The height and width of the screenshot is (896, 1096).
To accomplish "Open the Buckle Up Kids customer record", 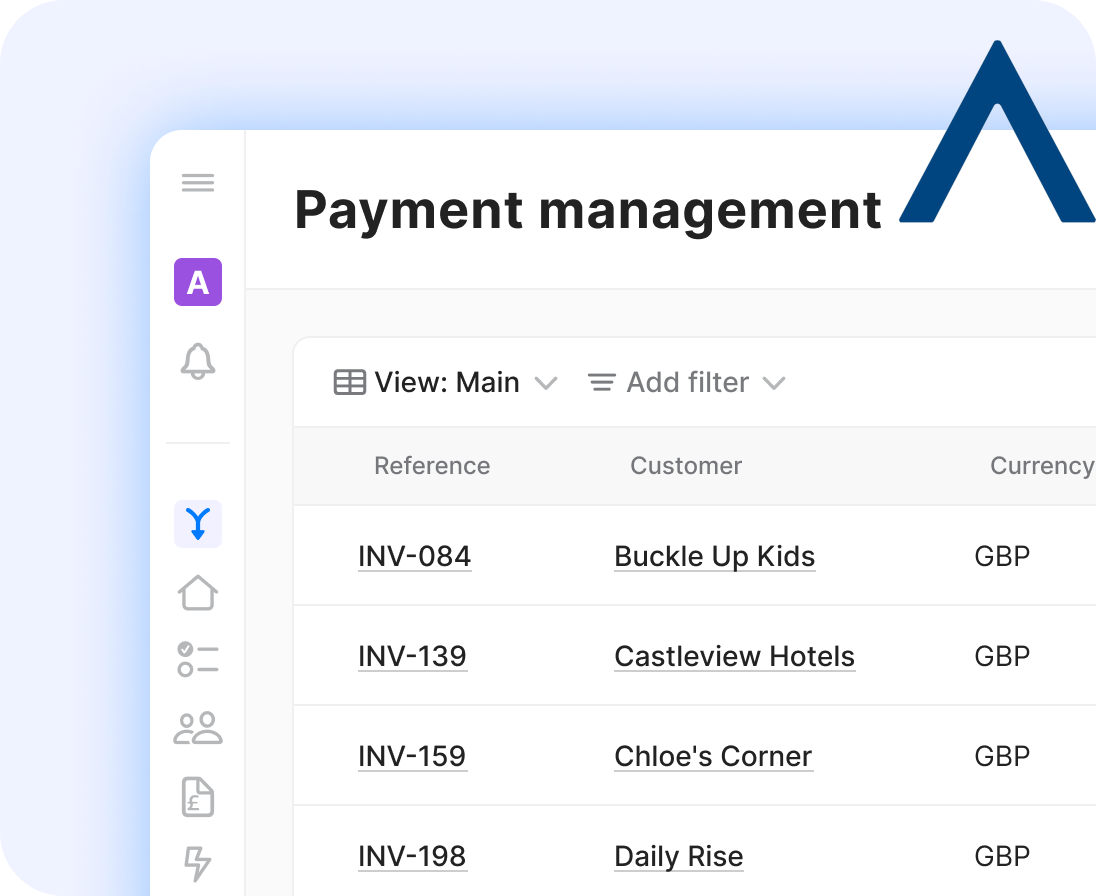I will point(714,556).
